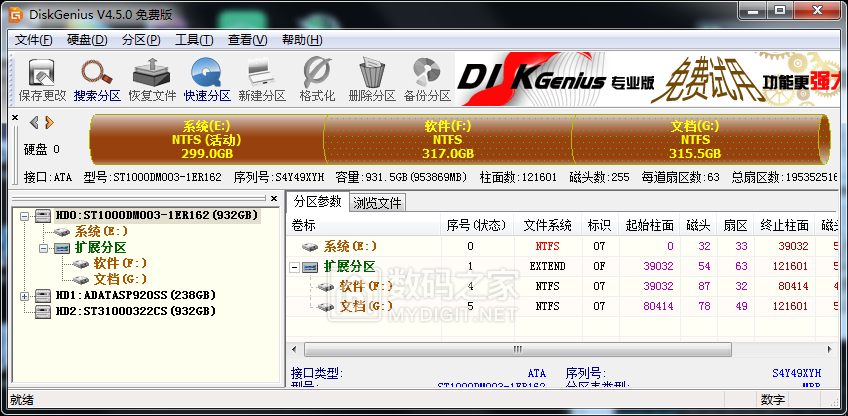Open the 工具(T) menu

[194, 40]
